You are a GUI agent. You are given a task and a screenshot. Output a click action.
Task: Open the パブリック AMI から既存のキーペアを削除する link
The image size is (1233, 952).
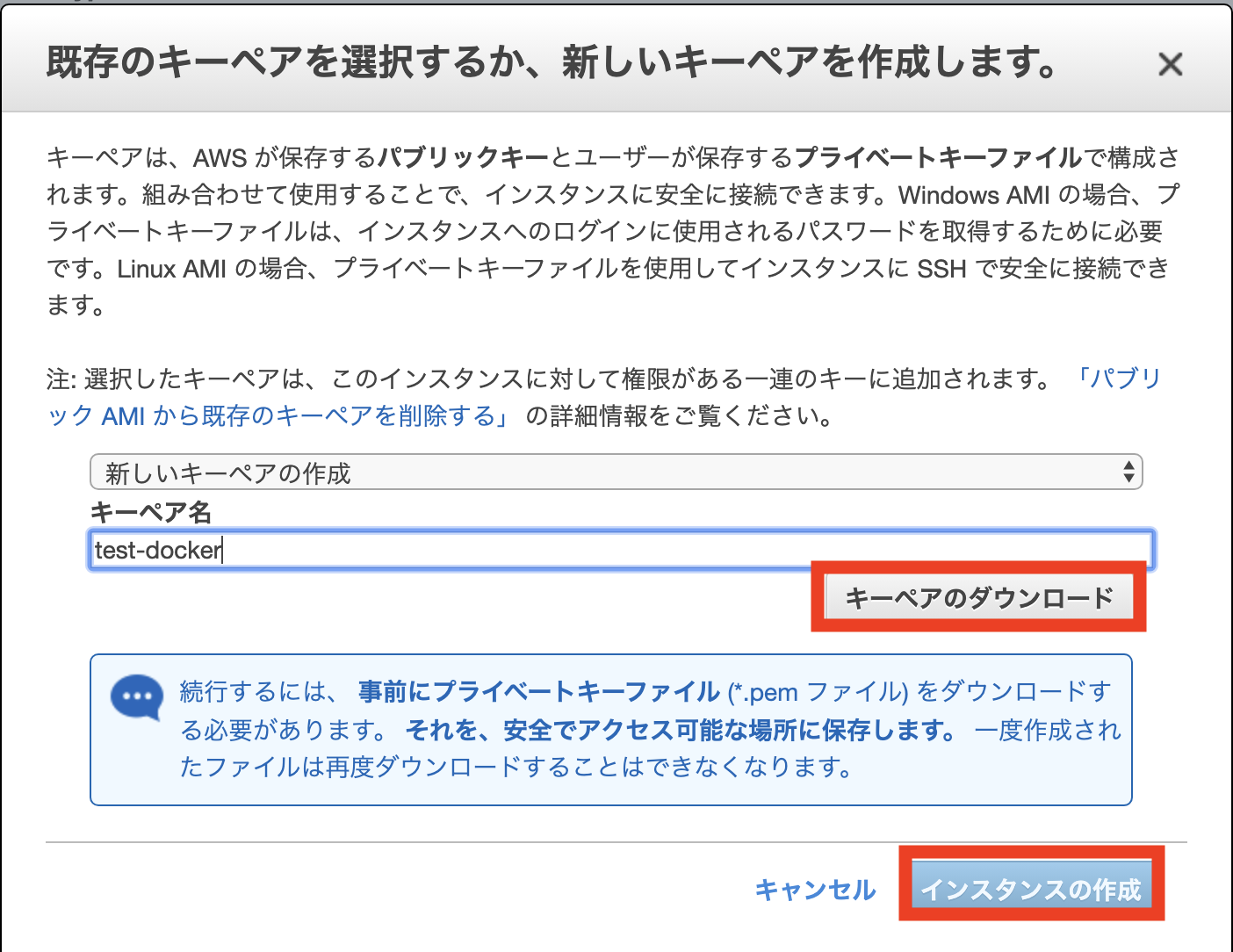(x=605, y=397)
